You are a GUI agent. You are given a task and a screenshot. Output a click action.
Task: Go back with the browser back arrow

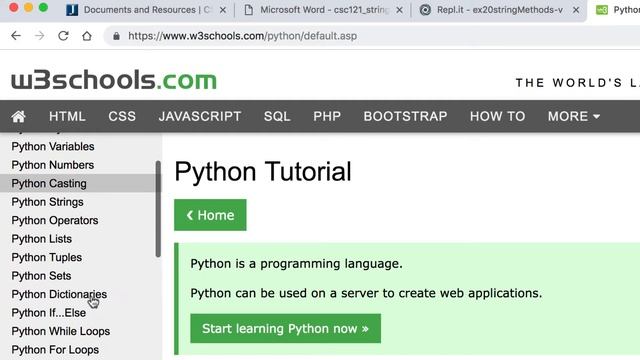point(16,36)
